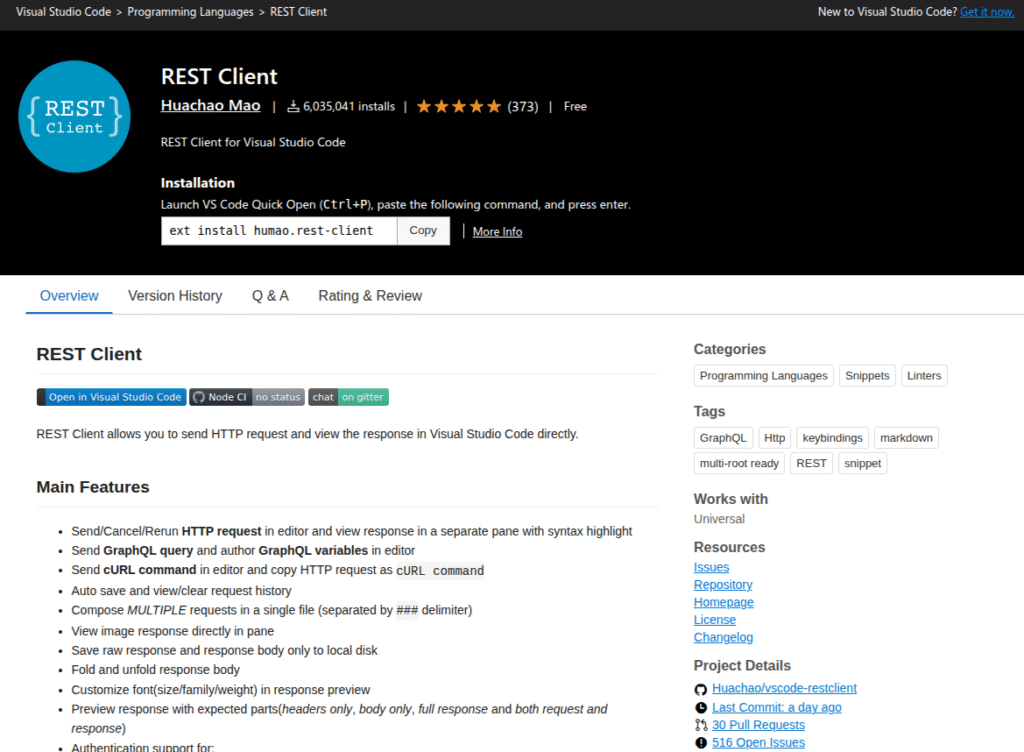1024x752 pixels.
Task: Open the Q & A tab
Action: pos(270,296)
